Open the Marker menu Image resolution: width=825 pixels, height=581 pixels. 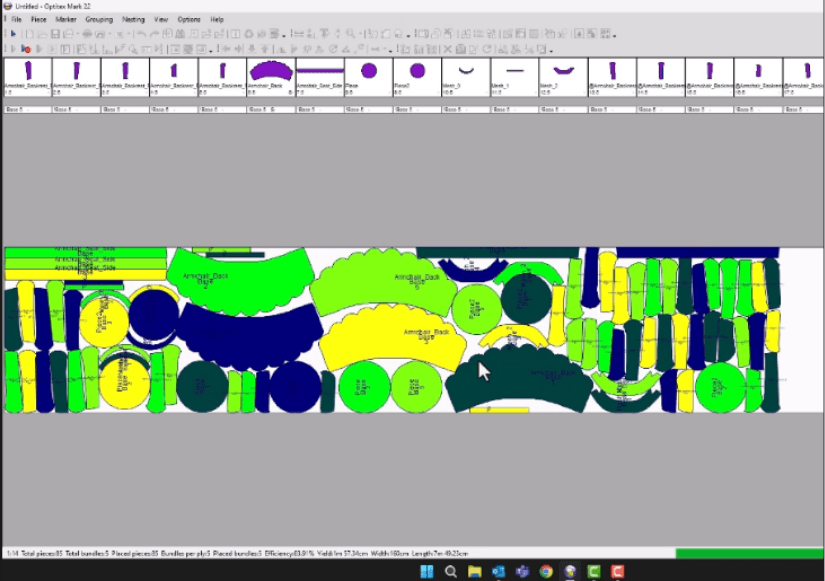(66, 19)
